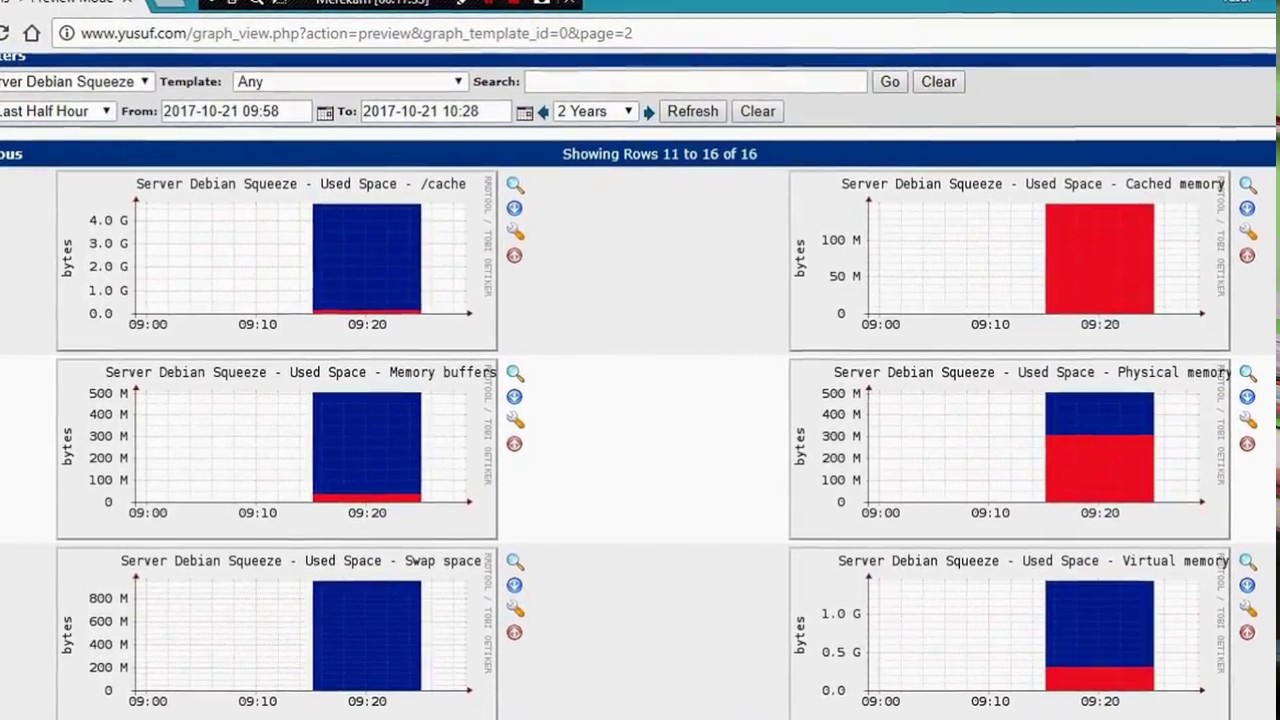The width and height of the screenshot is (1280, 720).
Task: Click blue icon beside Cached memory graph
Action: pos(1247,208)
